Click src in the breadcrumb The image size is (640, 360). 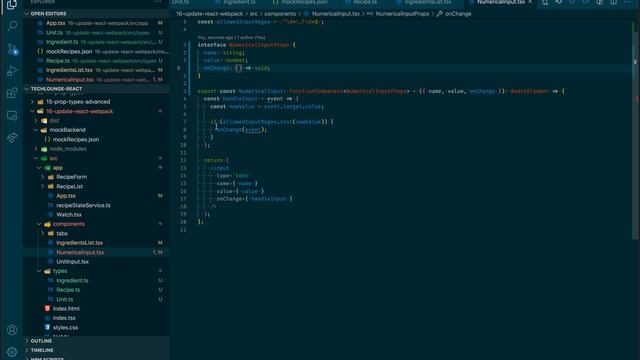click(x=253, y=14)
